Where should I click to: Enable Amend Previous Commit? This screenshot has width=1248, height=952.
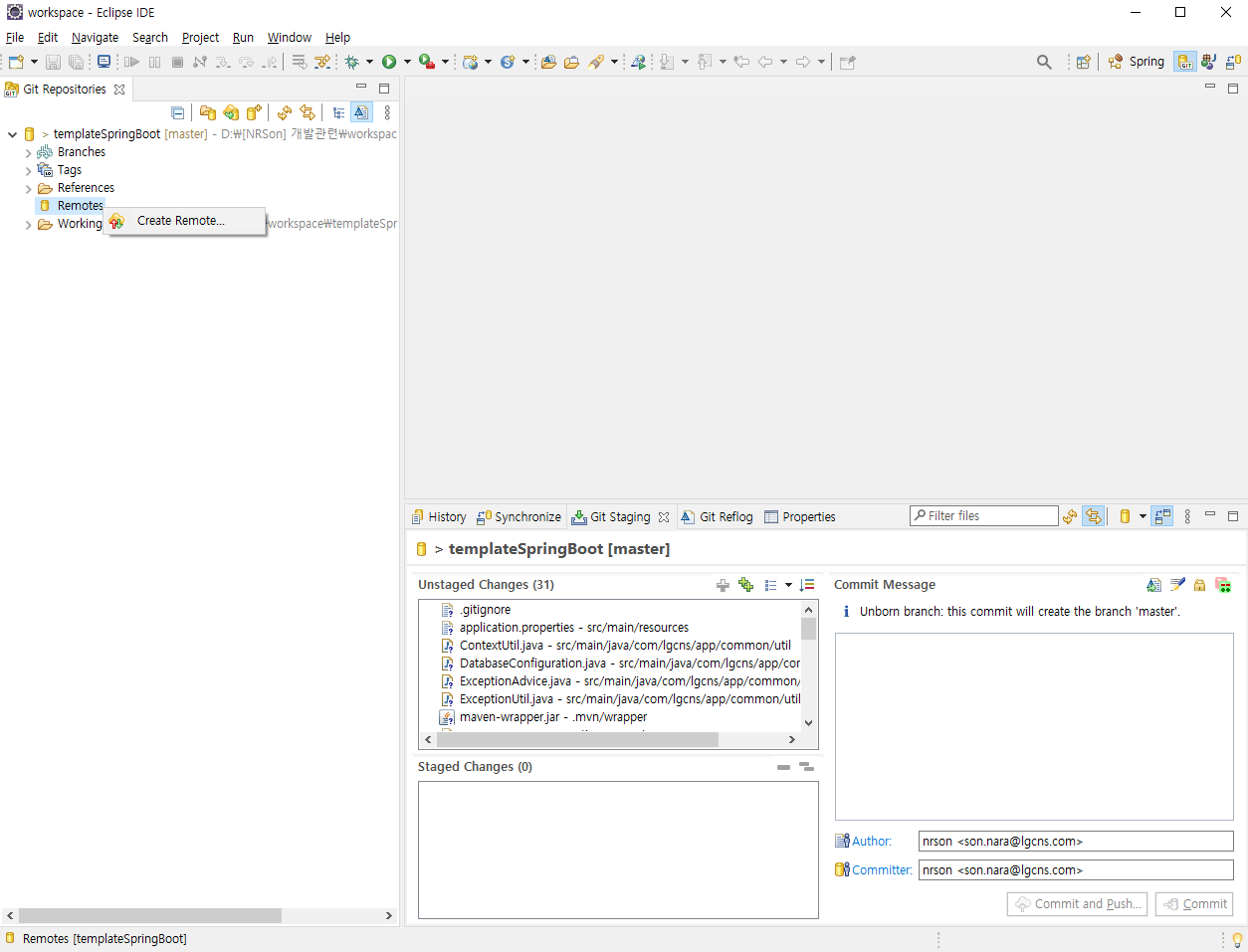click(1154, 585)
